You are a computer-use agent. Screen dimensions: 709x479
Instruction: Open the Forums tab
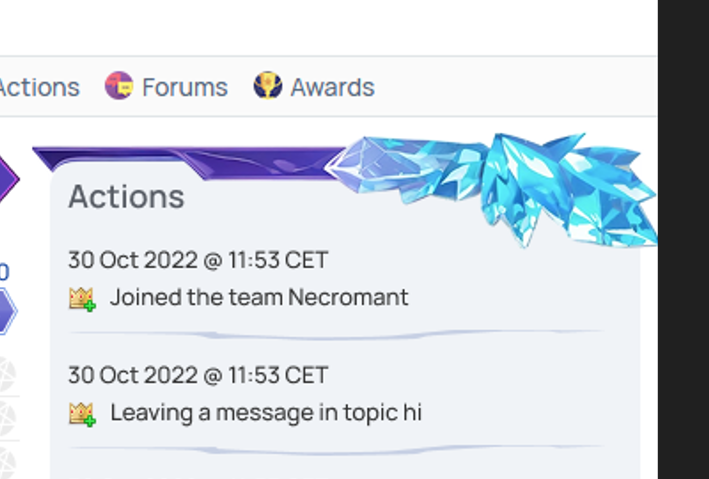click(184, 87)
